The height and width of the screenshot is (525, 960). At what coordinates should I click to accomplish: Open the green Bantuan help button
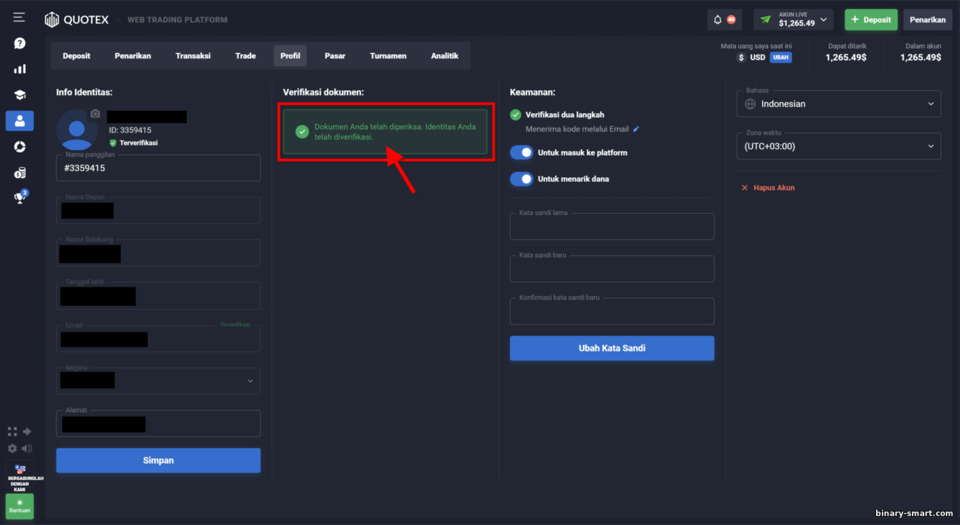click(20, 506)
